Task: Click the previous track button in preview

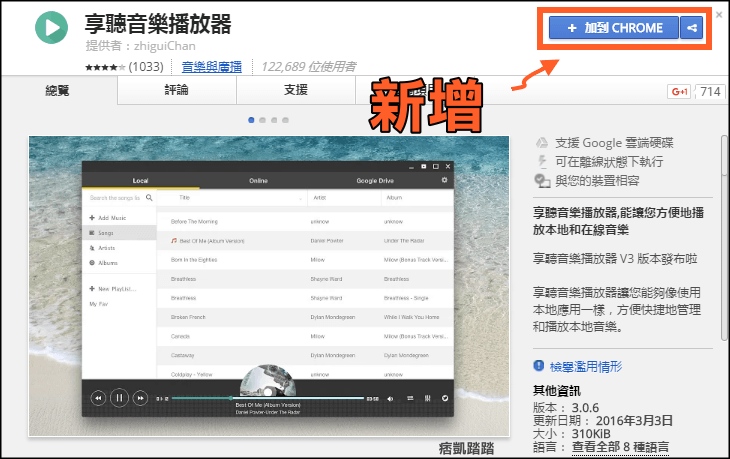Action: coord(98,398)
